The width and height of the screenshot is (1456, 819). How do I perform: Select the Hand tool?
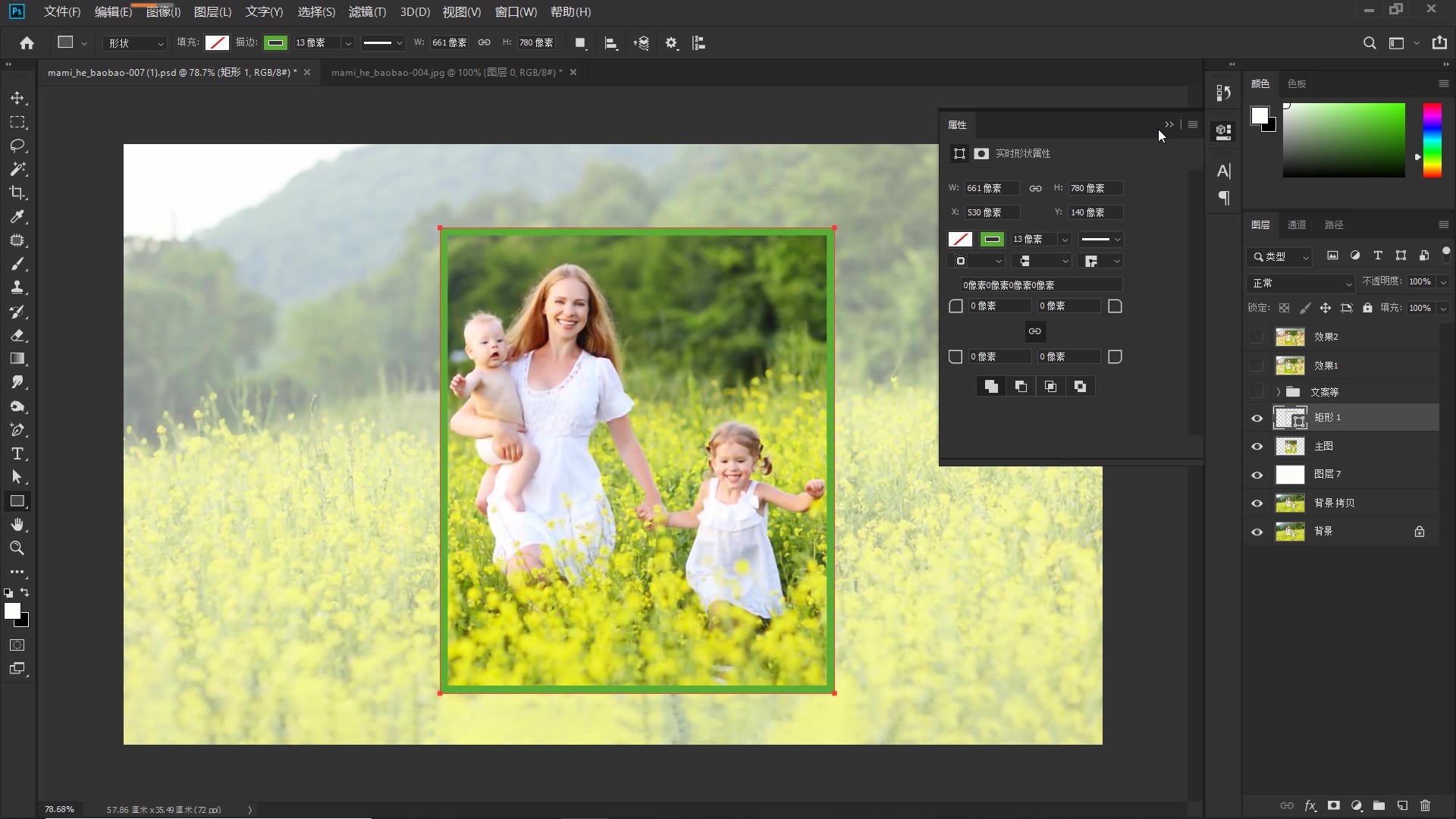[17, 525]
